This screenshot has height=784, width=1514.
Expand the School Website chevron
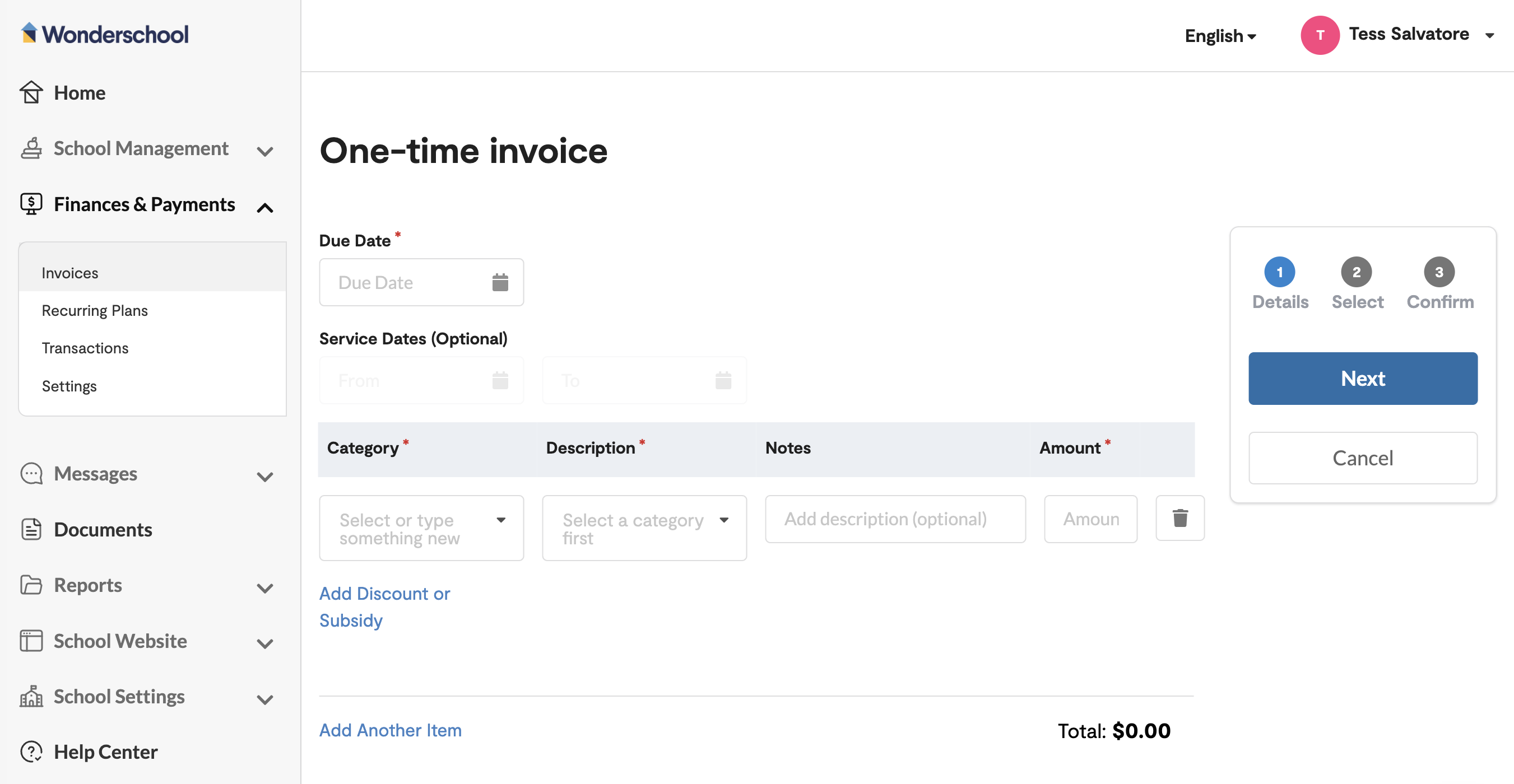(265, 643)
